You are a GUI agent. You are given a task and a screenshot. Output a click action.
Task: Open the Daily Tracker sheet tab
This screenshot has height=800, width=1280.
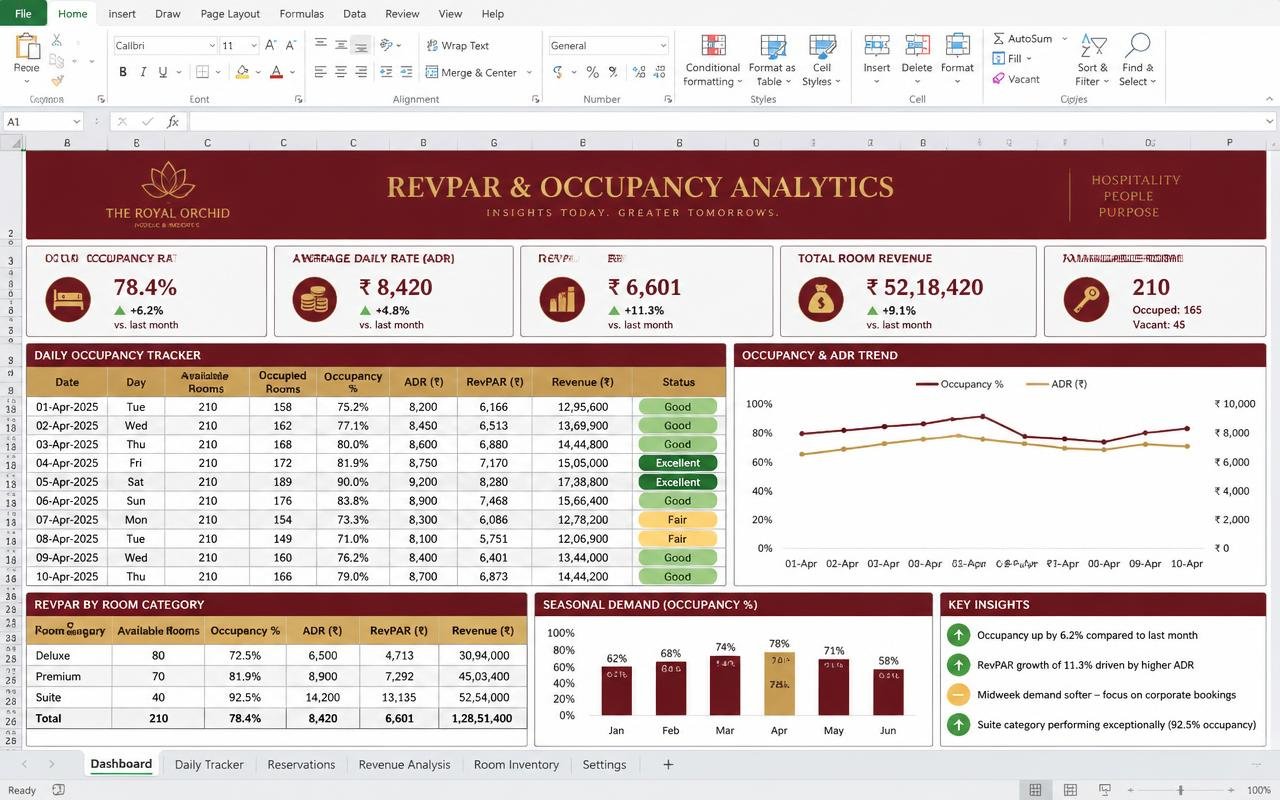click(209, 764)
